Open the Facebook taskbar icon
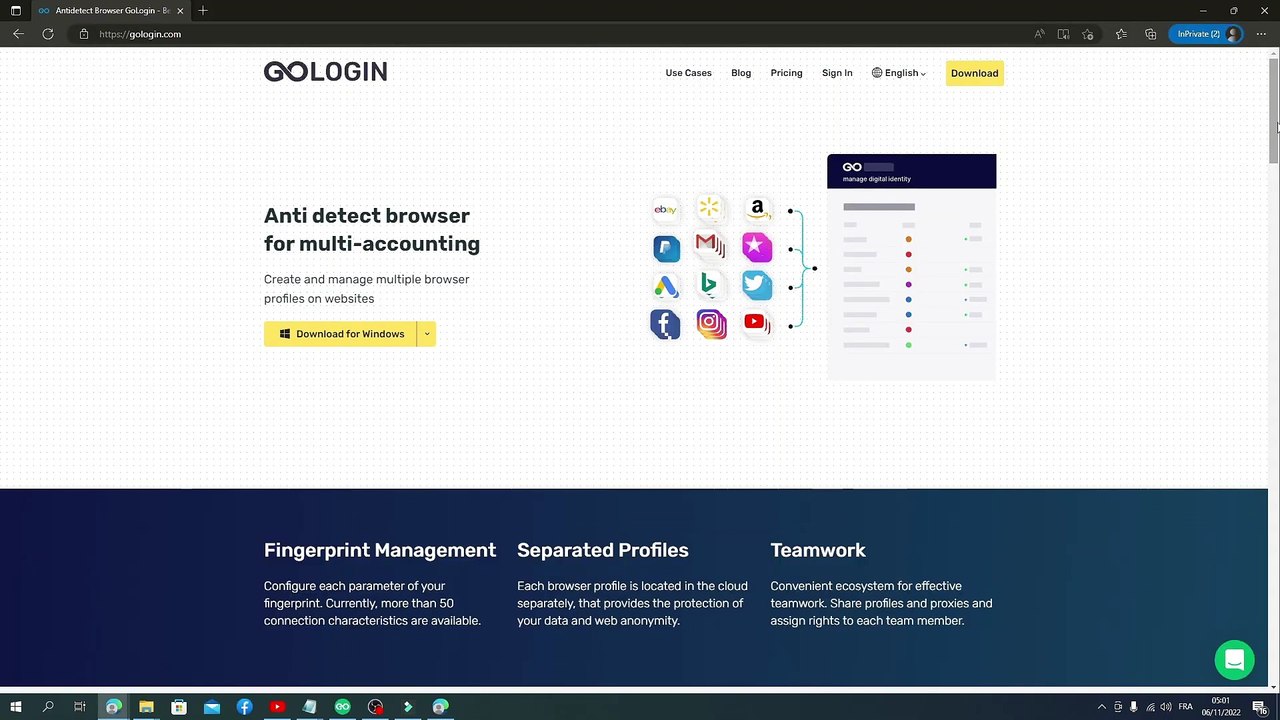The image size is (1280, 720). coord(244,707)
